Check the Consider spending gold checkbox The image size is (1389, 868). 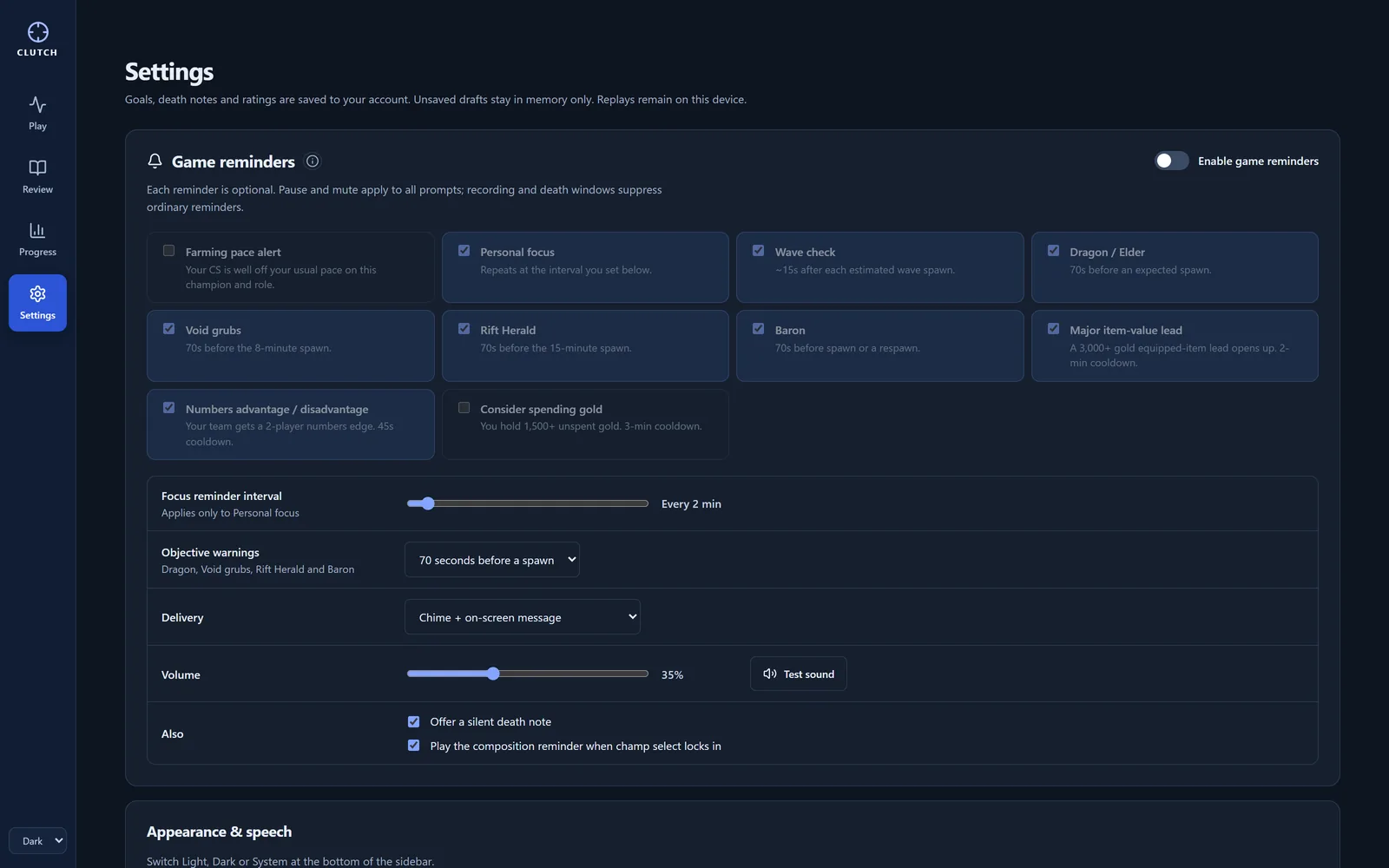click(x=464, y=408)
